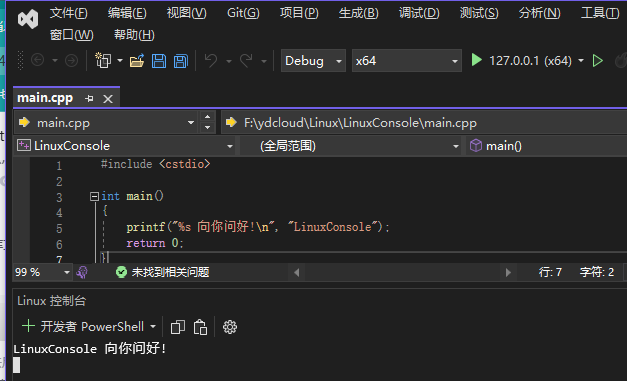Open the 窗口(W) menu
627x381 pixels.
[71, 35]
